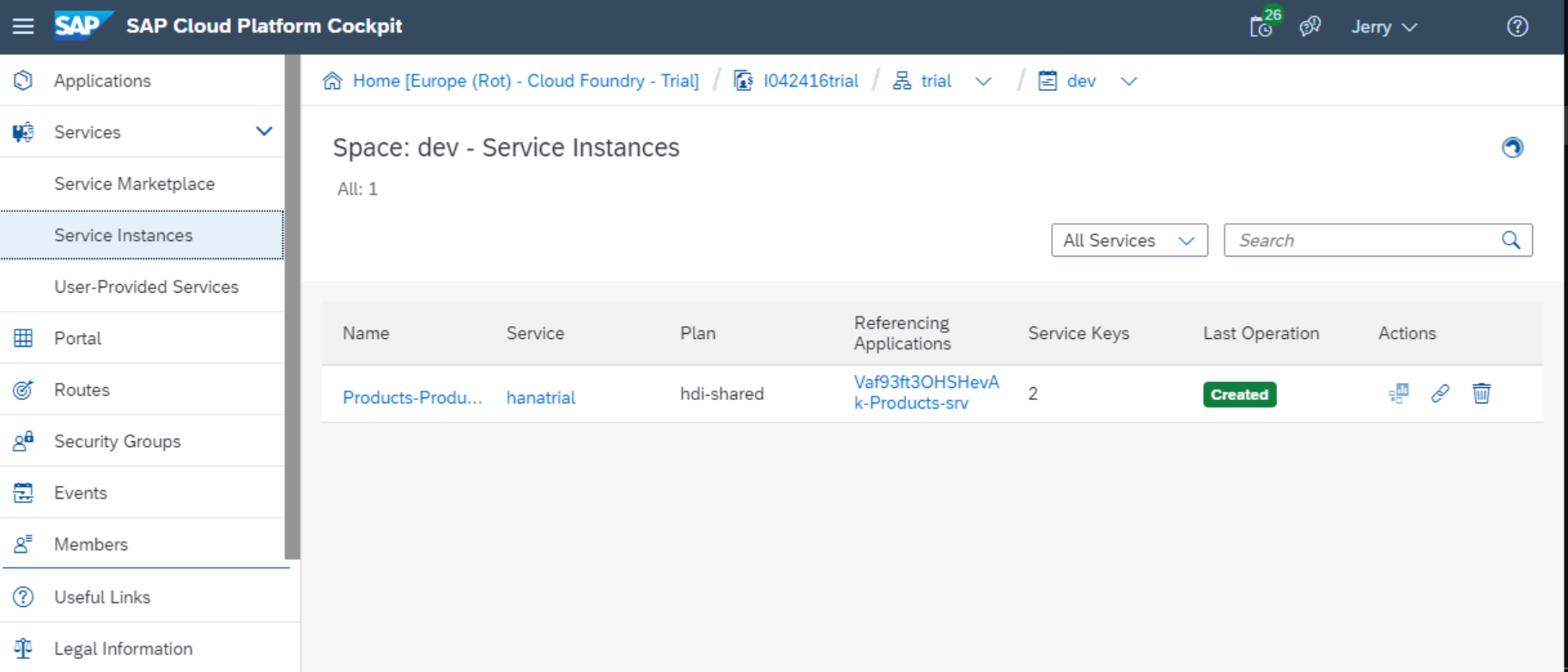
Task: Open I042416trial breadcrumb link
Action: (x=811, y=81)
